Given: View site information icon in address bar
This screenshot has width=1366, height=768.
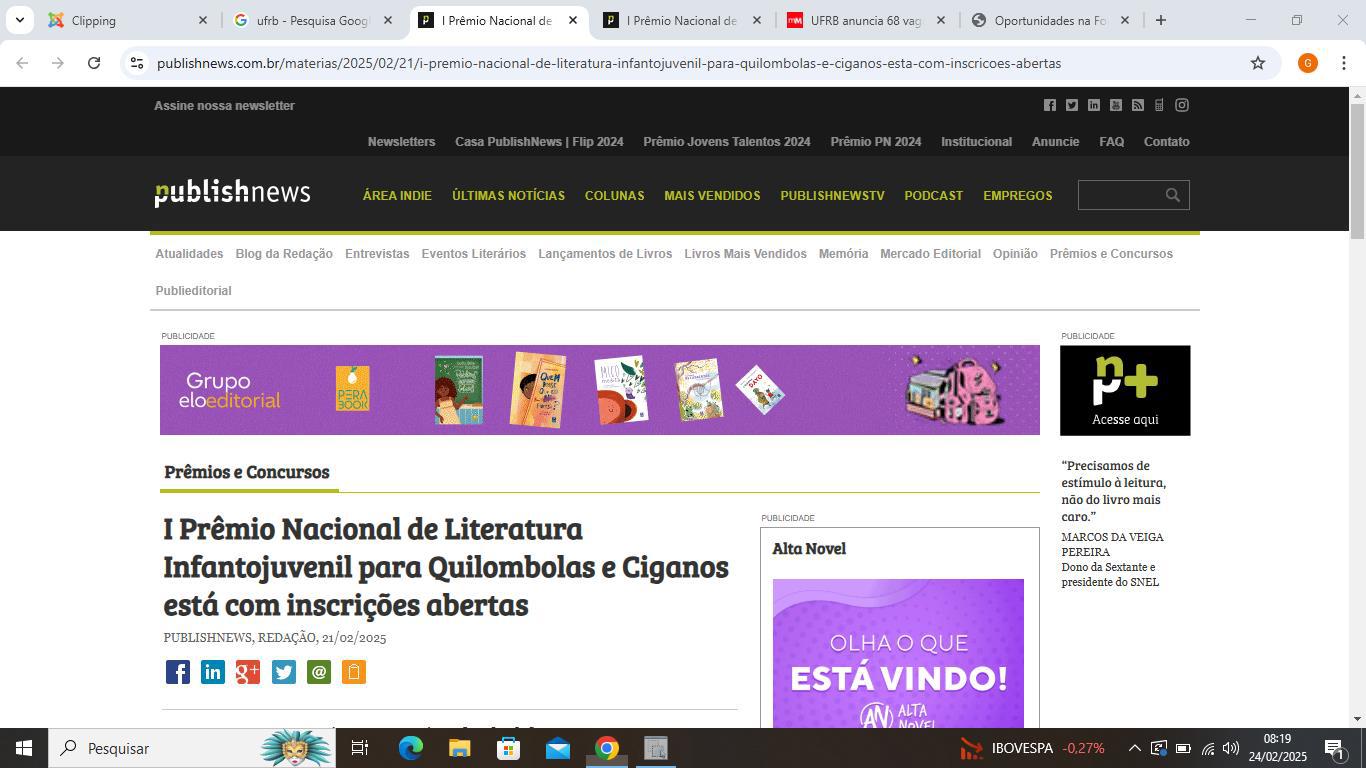Looking at the screenshot, I should (x=137, y=63).
